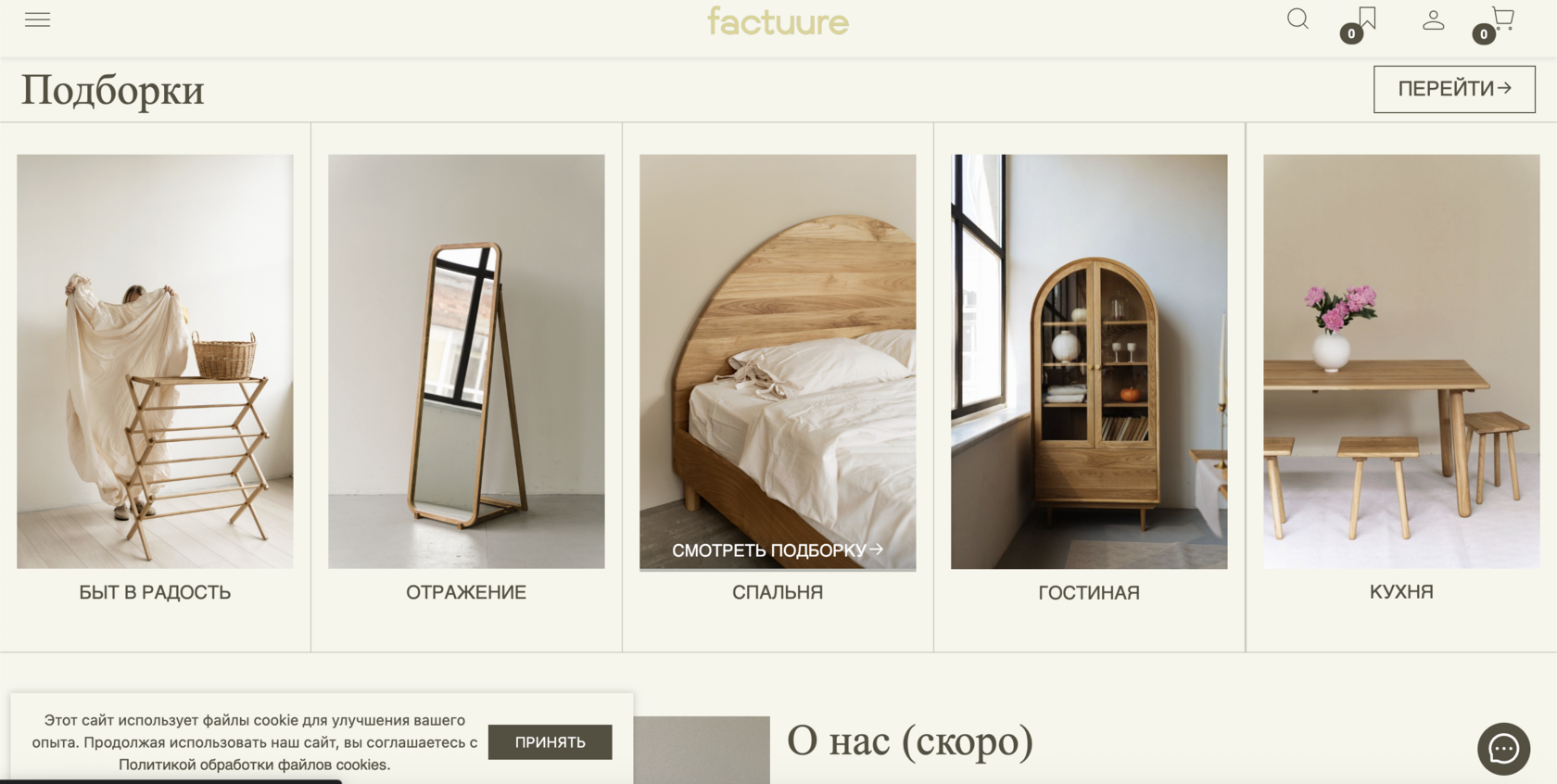Click the ПЕРЕЙТИ button
This screenshot has width=1557, height=784.
coord(1454,89)
